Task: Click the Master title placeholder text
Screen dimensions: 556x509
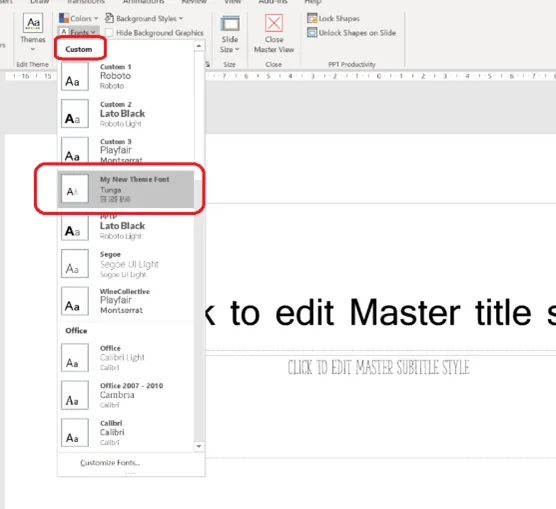Action: [x=380, y=312]
